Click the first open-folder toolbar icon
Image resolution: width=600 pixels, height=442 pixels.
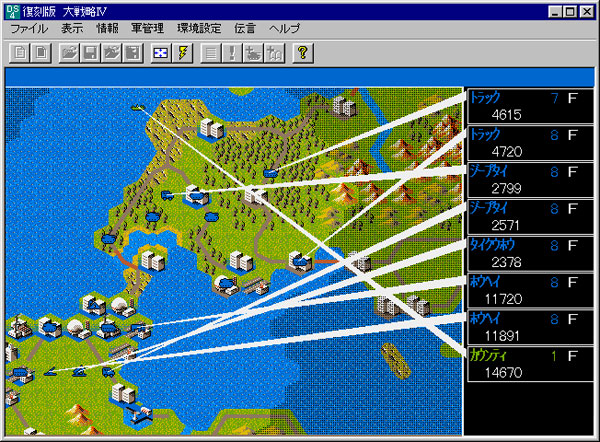click(68, 53)
